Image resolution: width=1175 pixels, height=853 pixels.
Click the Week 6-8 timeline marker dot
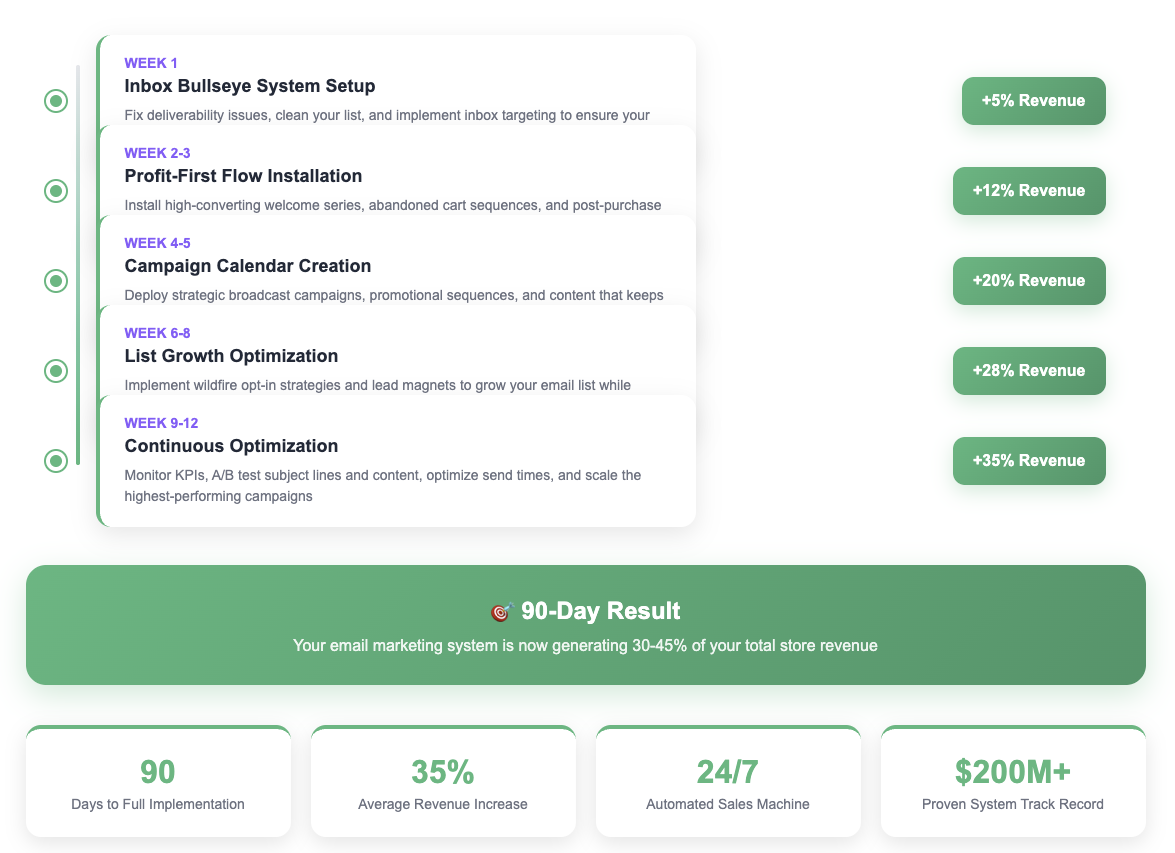coord(56,371)
